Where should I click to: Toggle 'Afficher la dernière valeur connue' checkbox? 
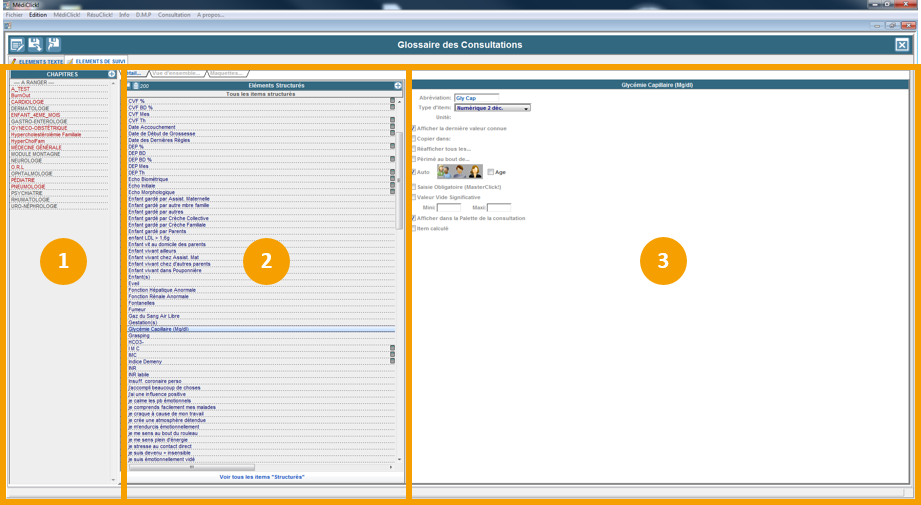414,128
